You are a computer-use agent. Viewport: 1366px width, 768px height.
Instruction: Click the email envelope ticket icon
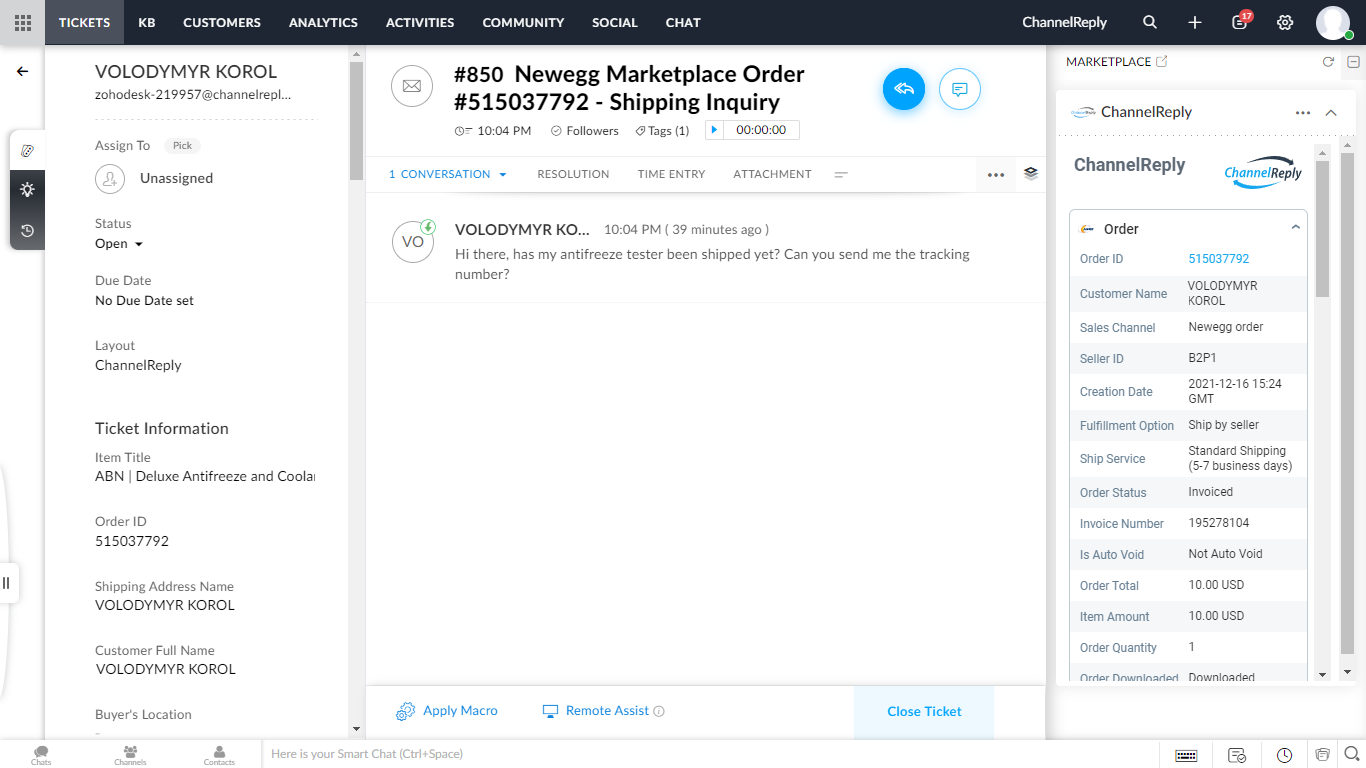tap(412, 86)
